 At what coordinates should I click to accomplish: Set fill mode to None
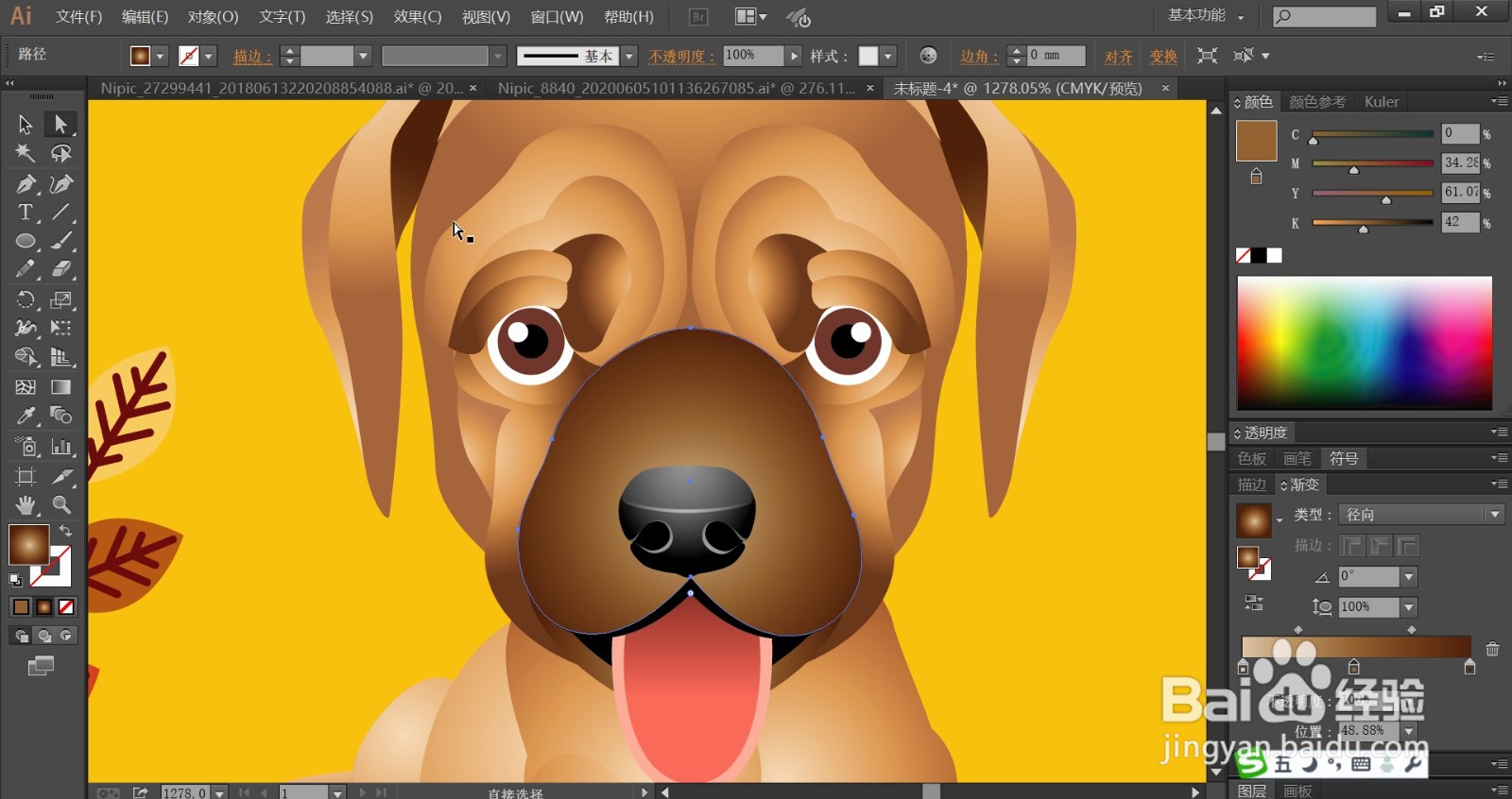(x=66, y=606)
